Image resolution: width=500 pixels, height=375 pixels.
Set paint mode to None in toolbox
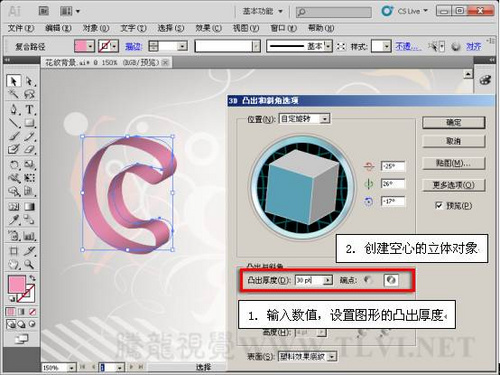click(32, 312)
